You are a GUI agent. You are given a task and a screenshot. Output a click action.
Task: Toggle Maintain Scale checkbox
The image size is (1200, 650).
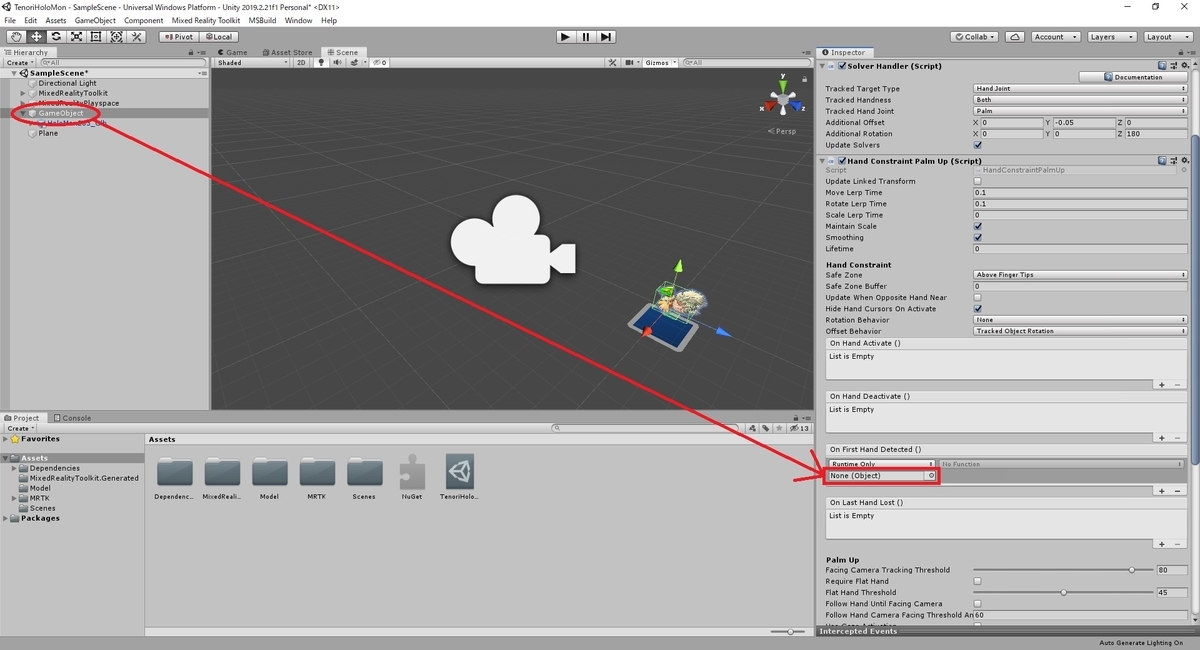(977, 226)
